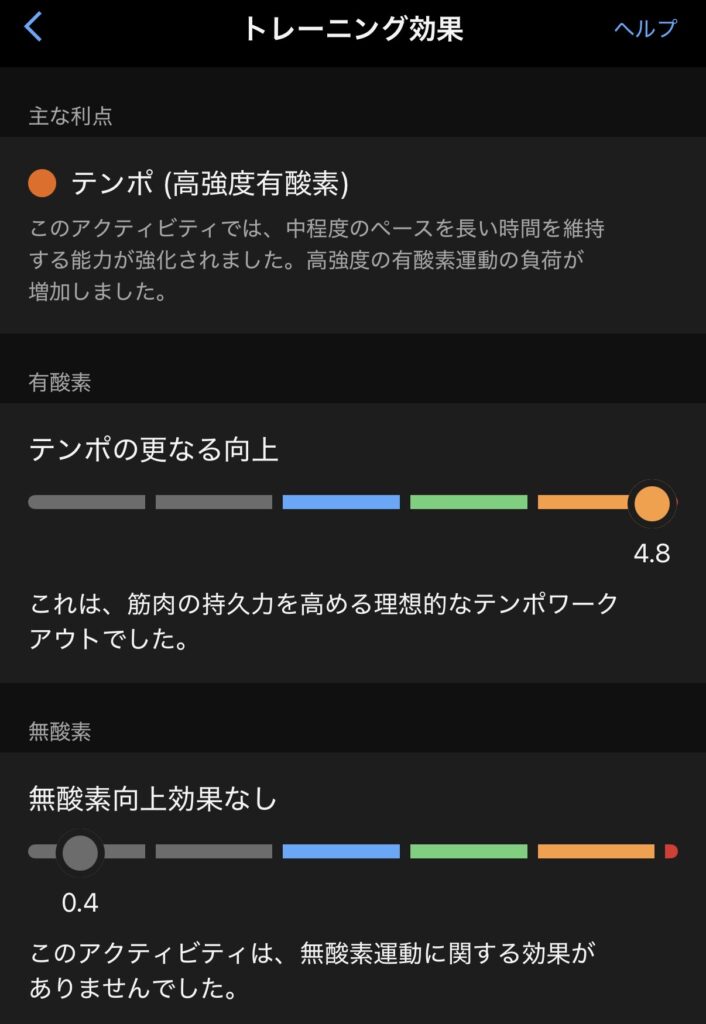Tap the 主な利点 section header

pyautogui.click(x=70, y=116)
